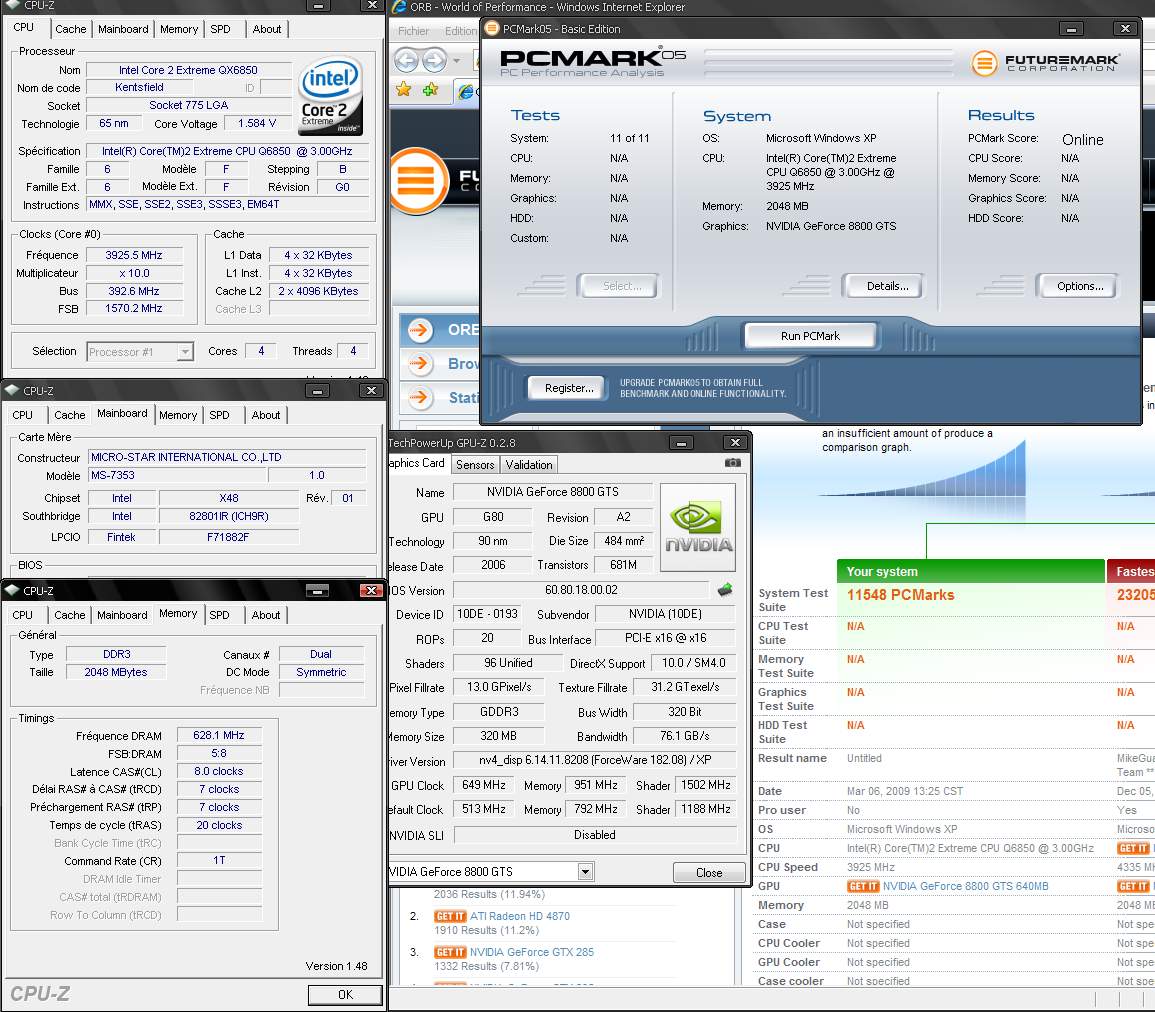The width and height of the screenshot is (1155, 1012).
Task: Click the Run PCMark button
Action: (x=810, y=336)
